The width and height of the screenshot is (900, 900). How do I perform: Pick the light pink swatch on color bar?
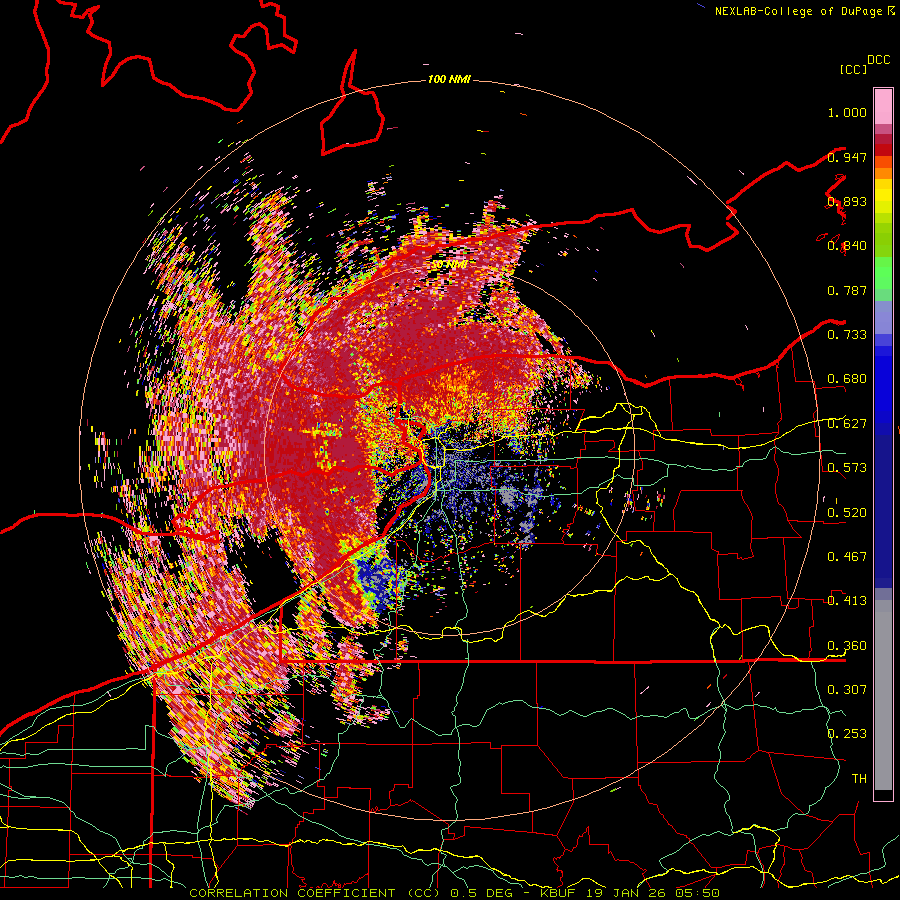click(x=883, y=107)
